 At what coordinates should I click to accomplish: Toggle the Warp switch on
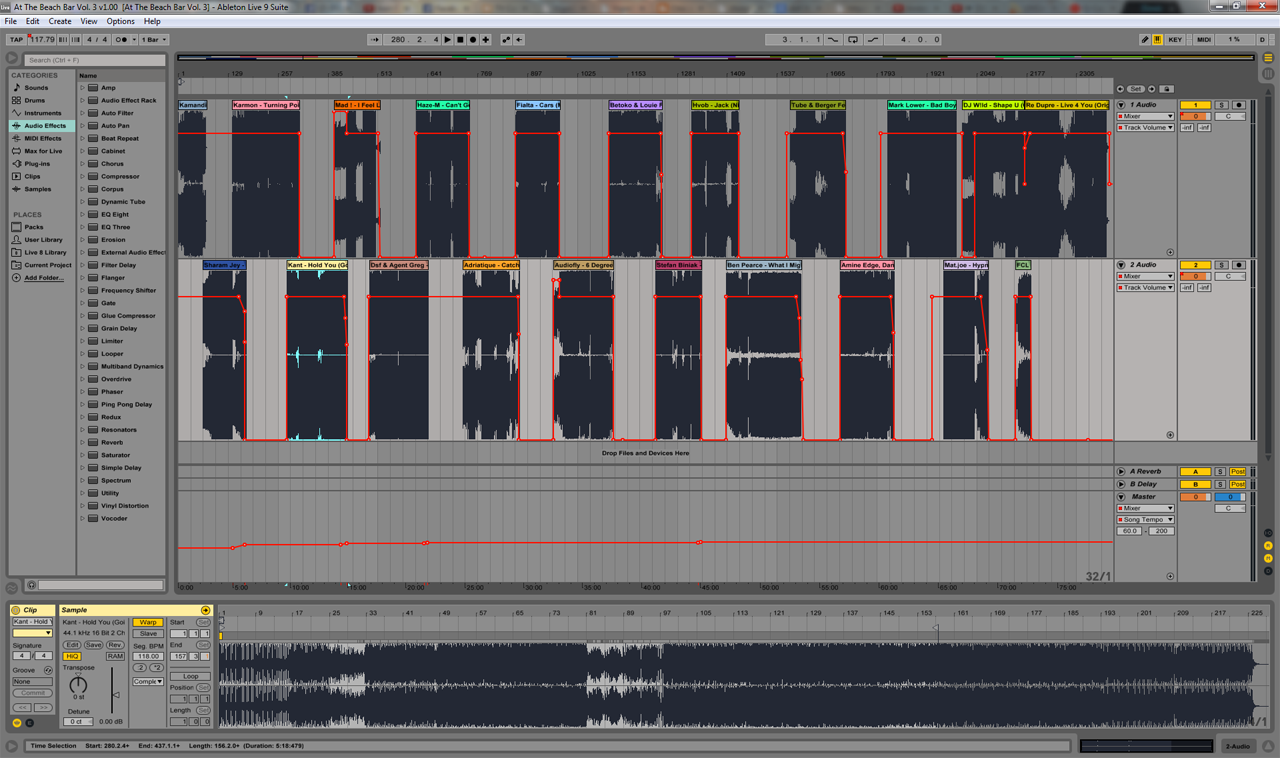(x=148, y=622)
